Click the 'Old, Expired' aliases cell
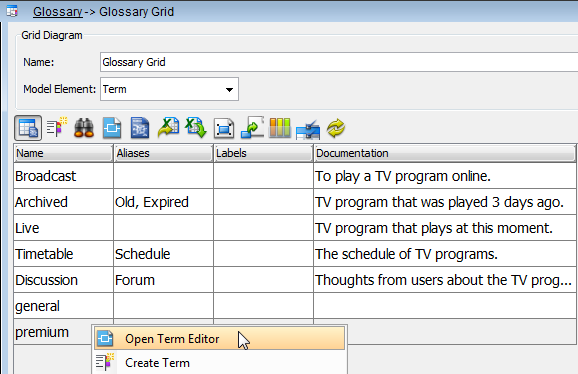Viewport: 578px width, 374px height. 163,202
